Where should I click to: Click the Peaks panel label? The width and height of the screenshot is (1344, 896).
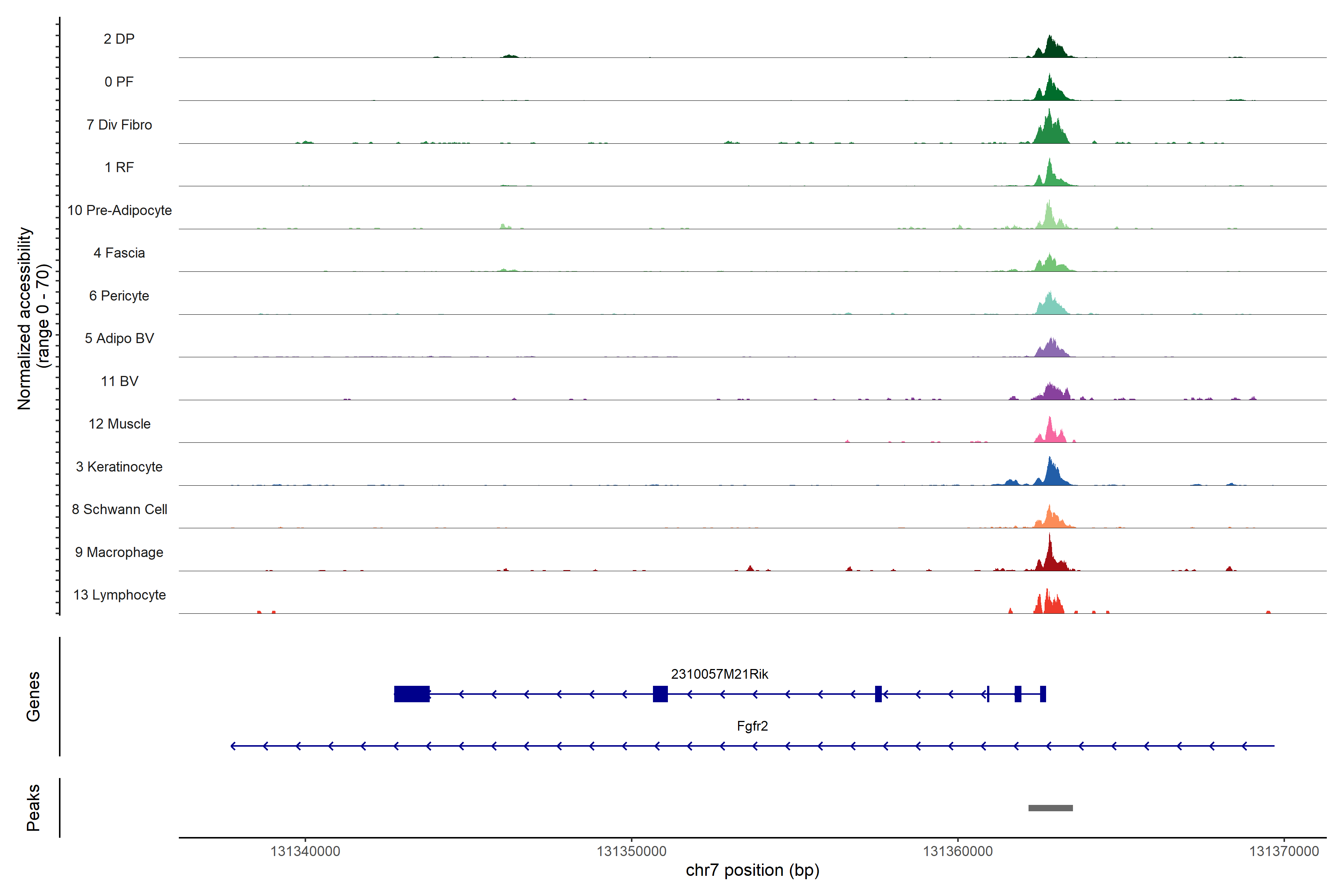point(33,808)
